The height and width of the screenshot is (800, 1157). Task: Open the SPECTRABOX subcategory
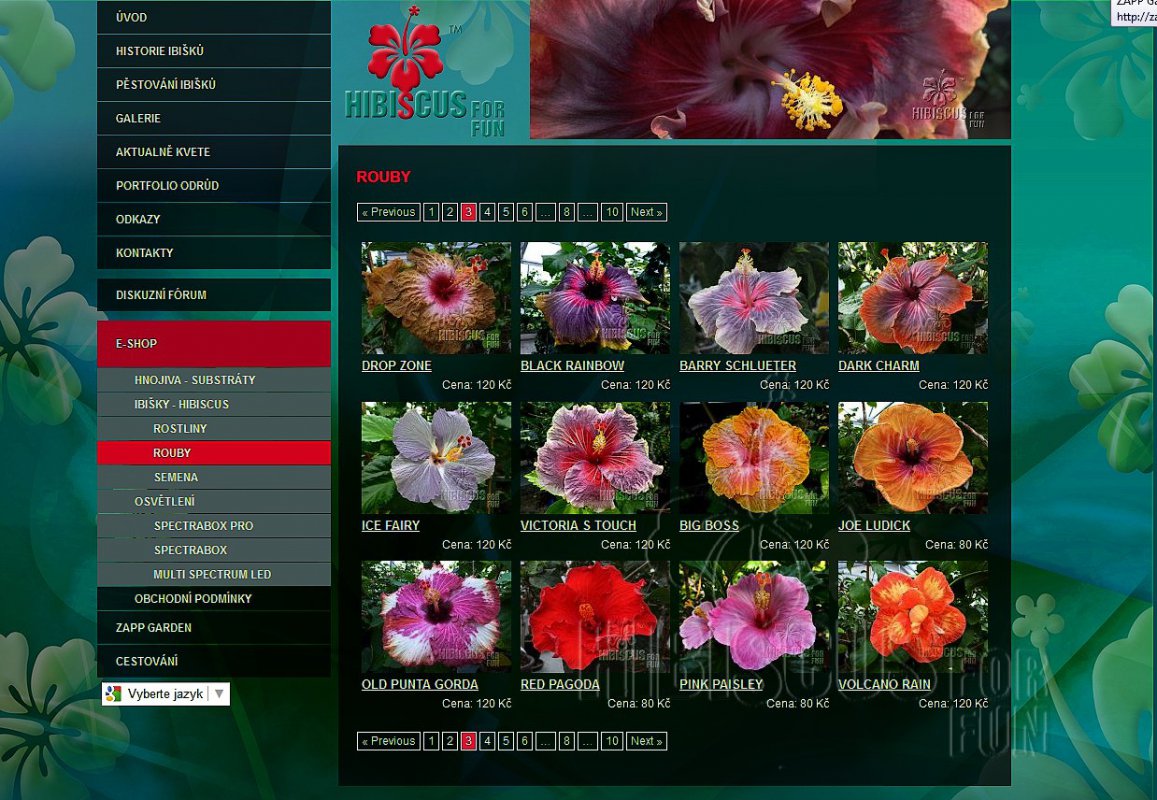tap(214, 551)
